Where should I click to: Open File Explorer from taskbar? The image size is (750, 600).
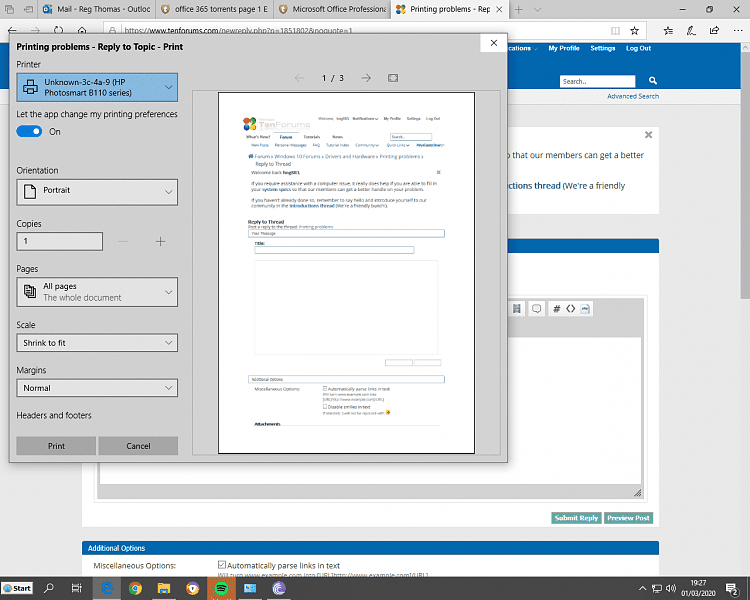164,588
